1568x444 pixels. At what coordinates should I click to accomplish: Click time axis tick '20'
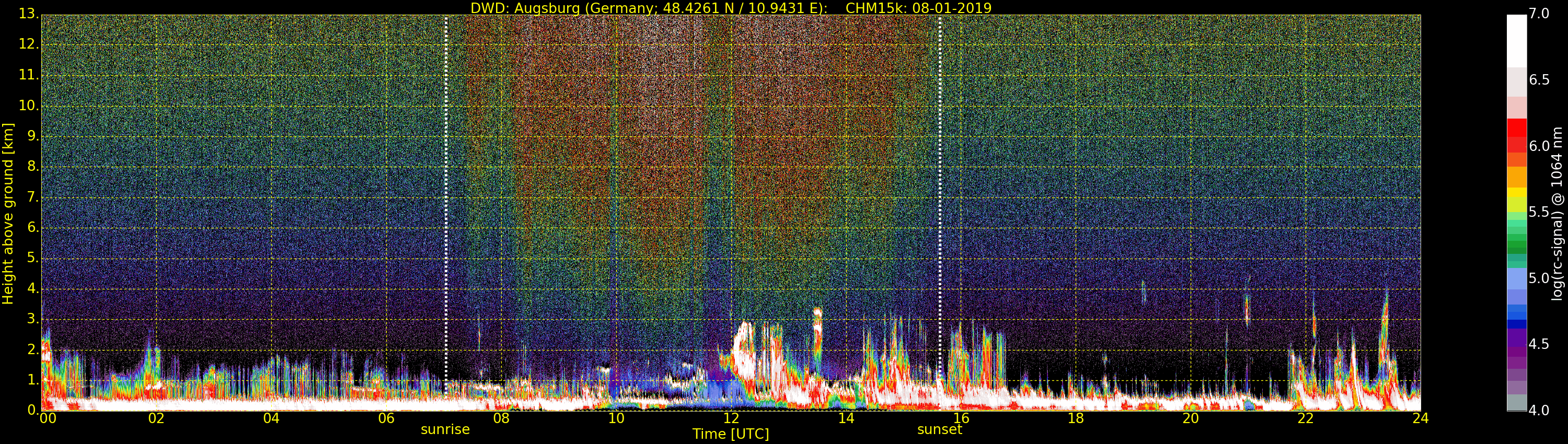pyautogui.click(x=1191, y=418)
